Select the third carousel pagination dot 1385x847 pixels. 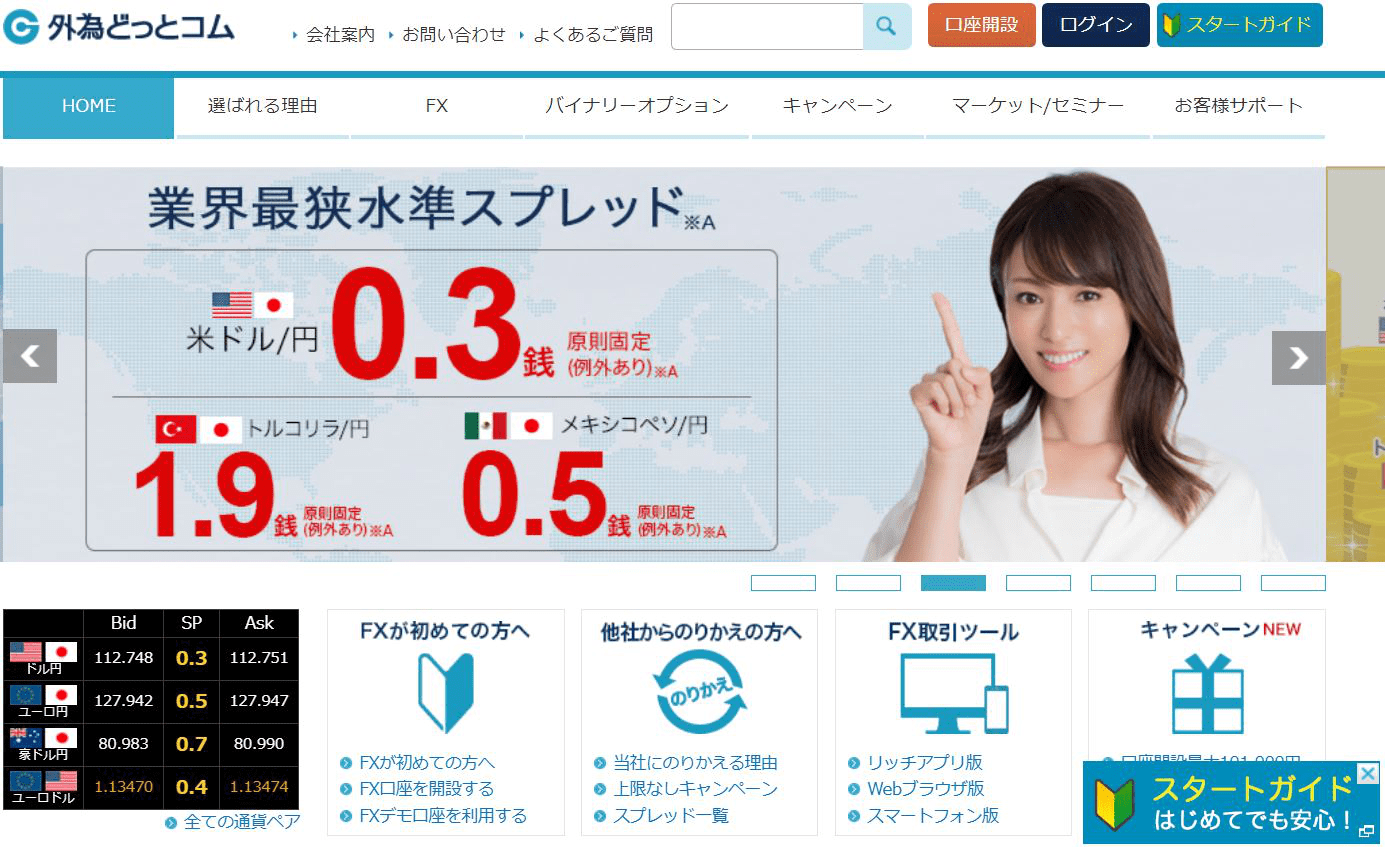(x=953, y=582)
